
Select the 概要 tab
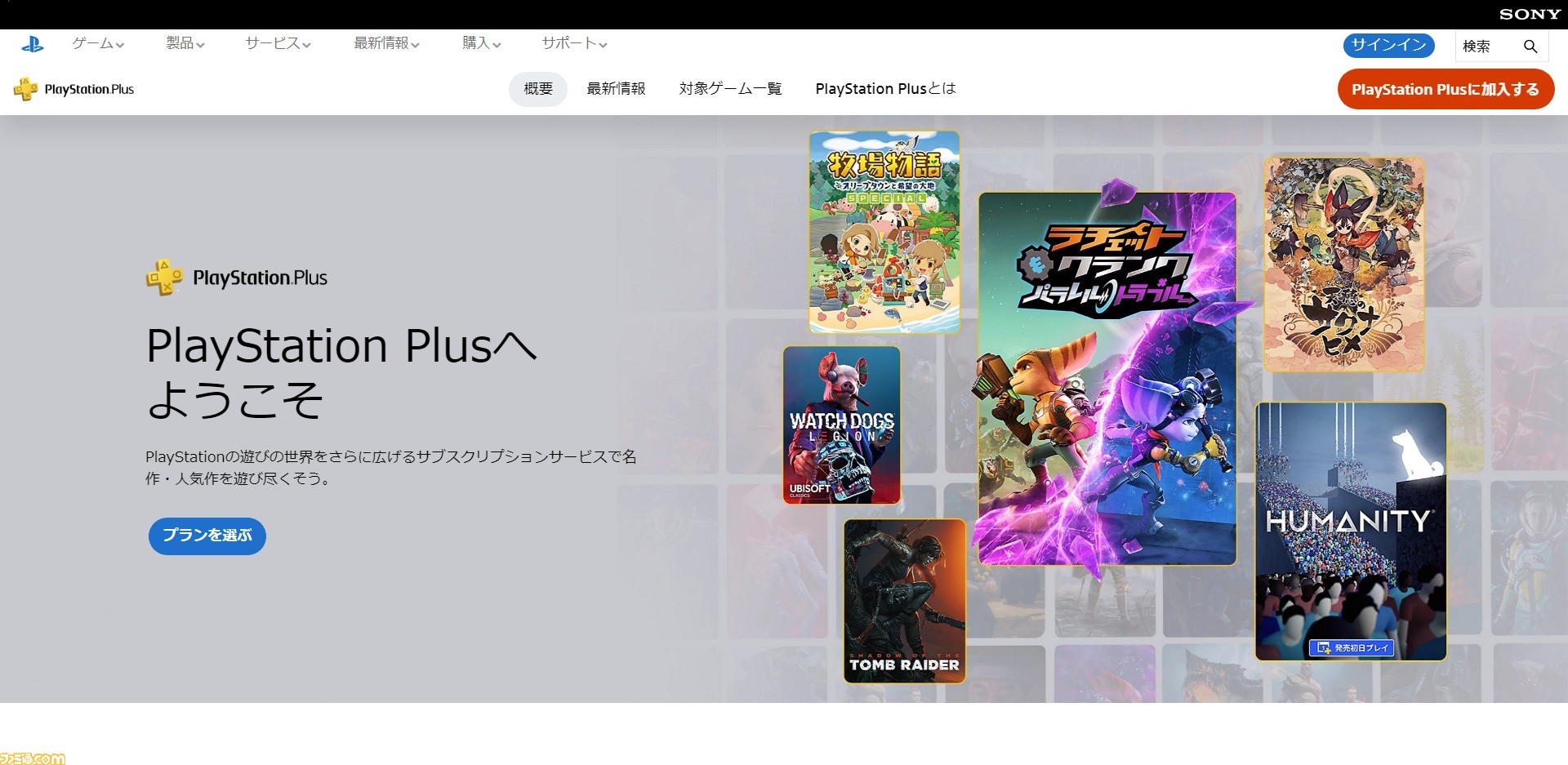tap(538, 89)
